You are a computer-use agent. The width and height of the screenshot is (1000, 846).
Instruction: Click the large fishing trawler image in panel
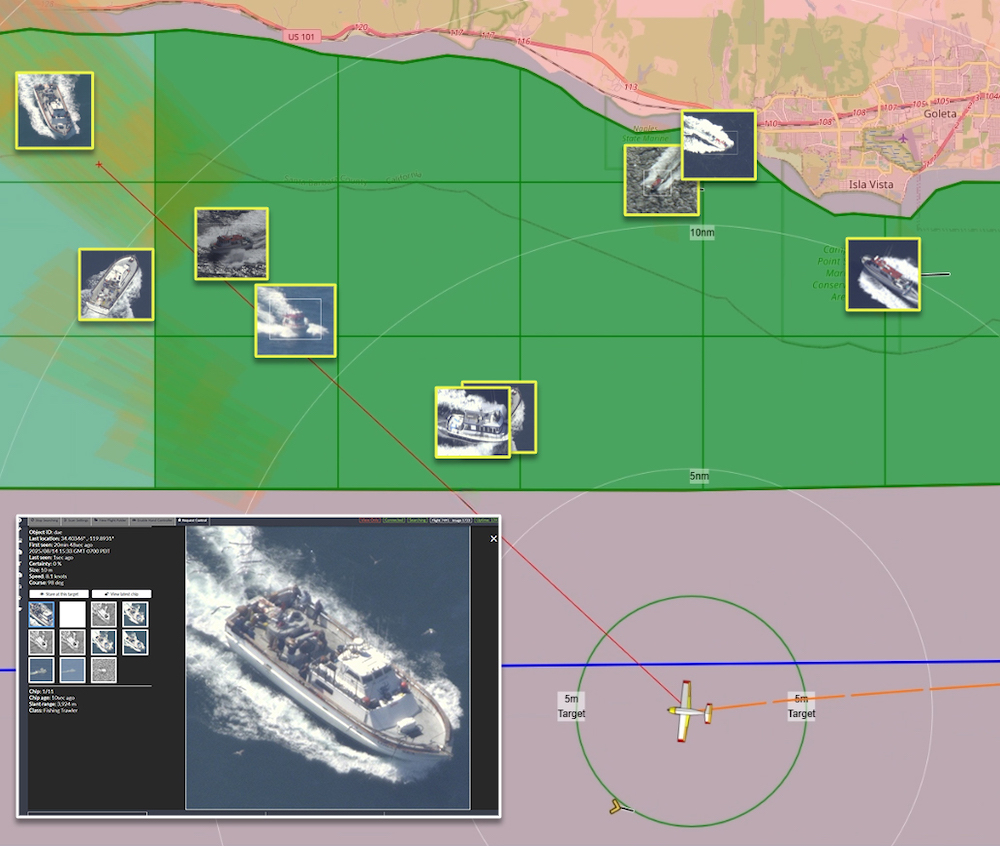coord(328,667)
